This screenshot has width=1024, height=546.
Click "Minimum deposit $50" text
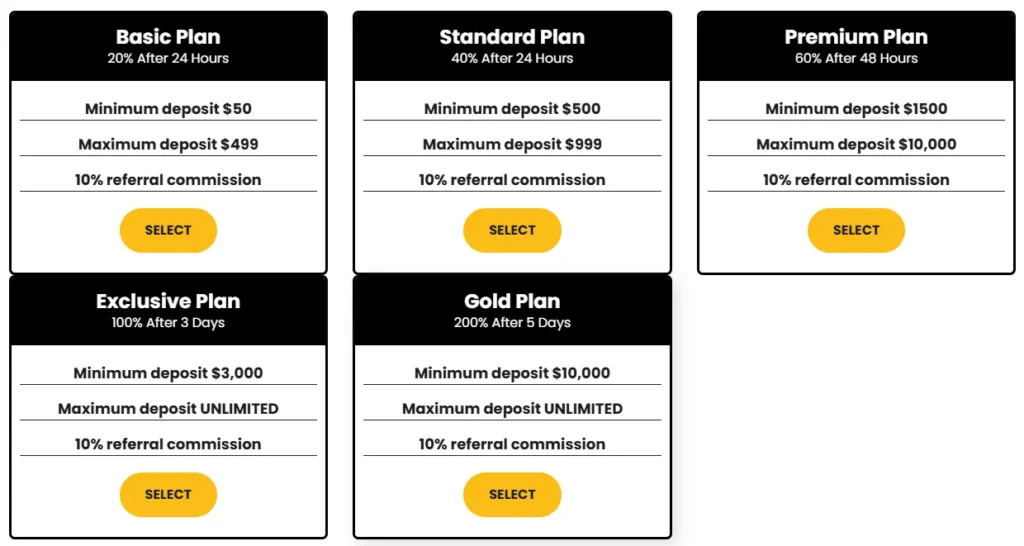click(168, 109)
